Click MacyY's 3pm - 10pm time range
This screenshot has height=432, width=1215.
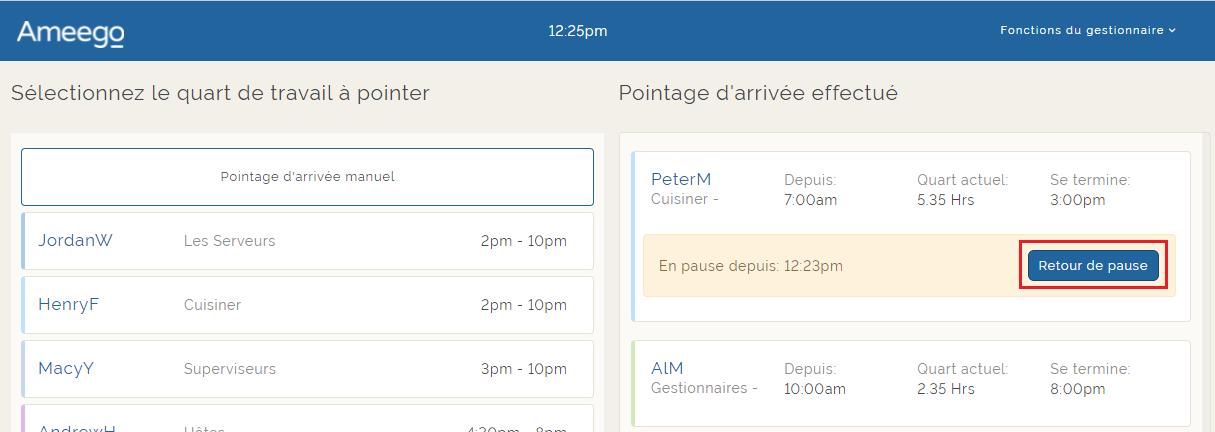pyautogui.click(x=523, y=369)
